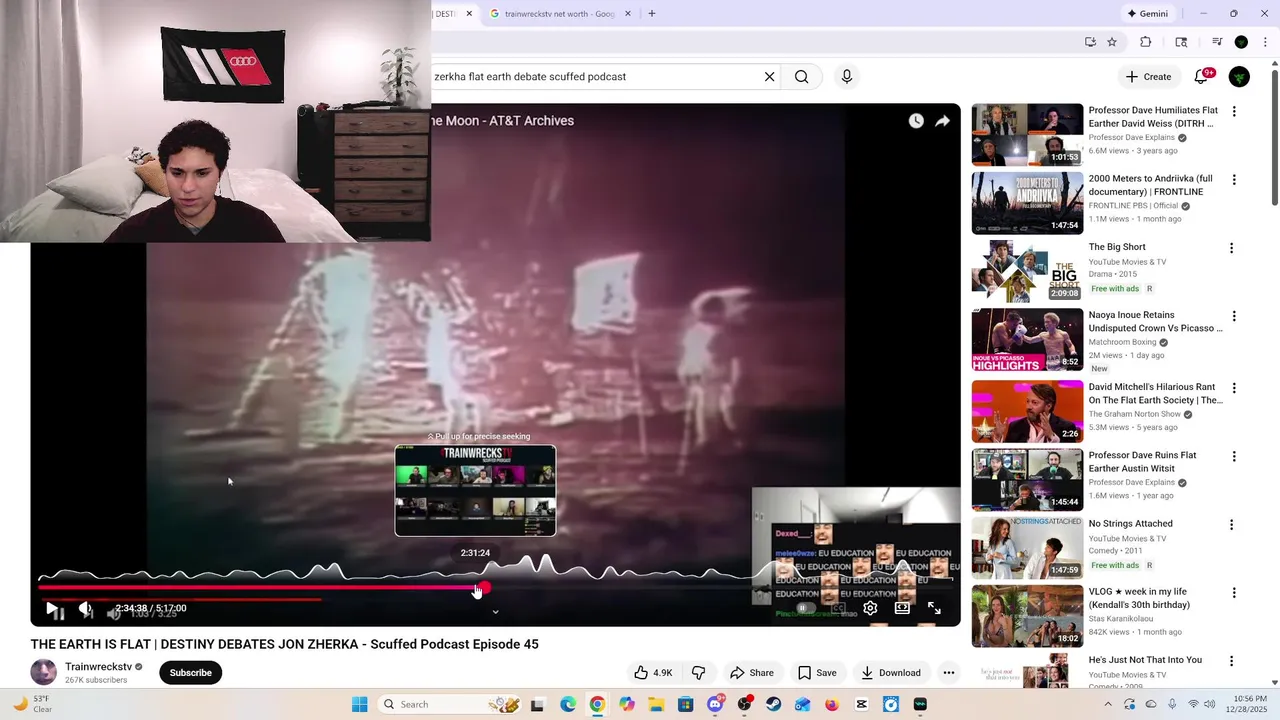The height and width of the screenshot is (720, 1280).
Task: Click the Trainwreckstv channel avatar
Action: click(x=44, y=672)
